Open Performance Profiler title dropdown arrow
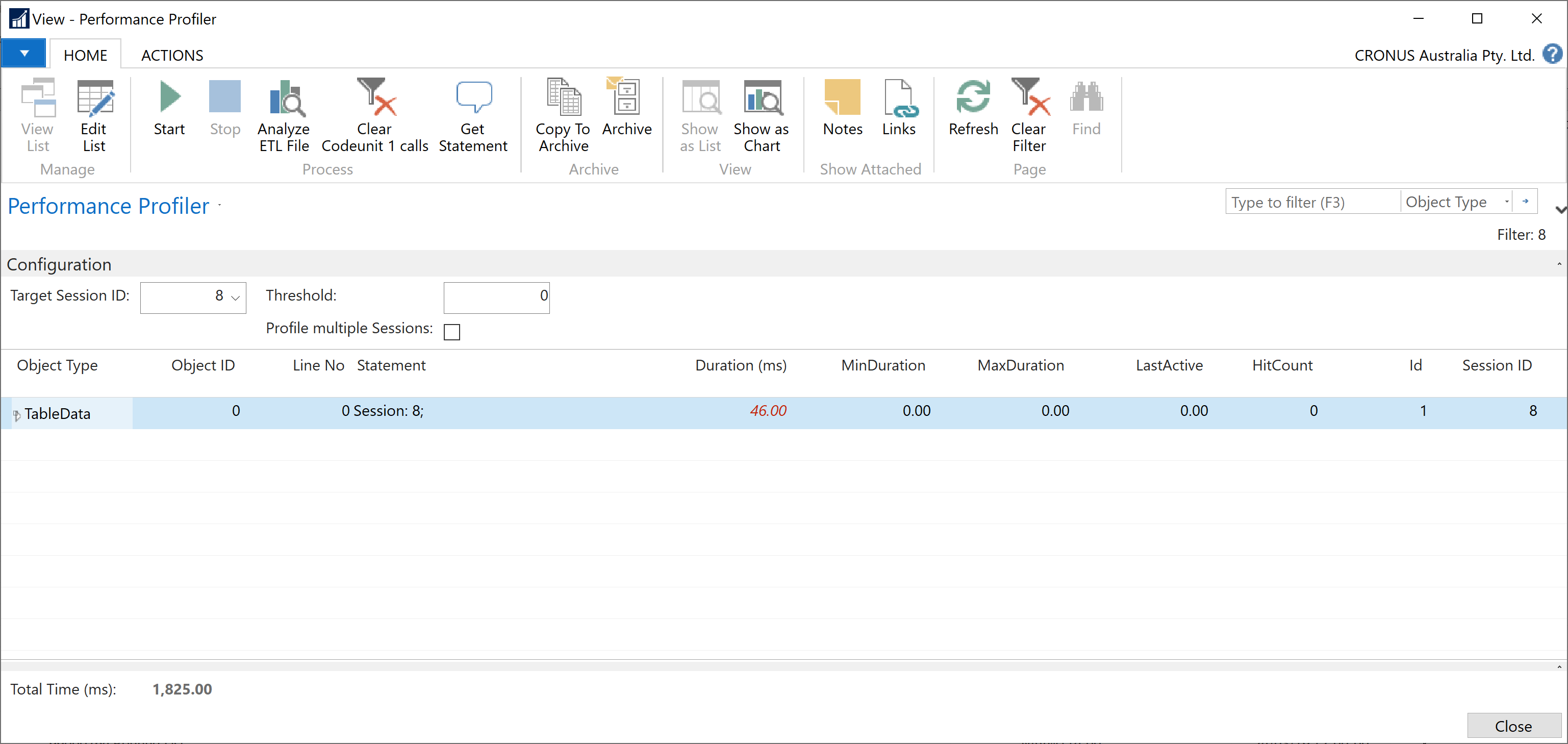1568x744 pixels. (219, 206)
